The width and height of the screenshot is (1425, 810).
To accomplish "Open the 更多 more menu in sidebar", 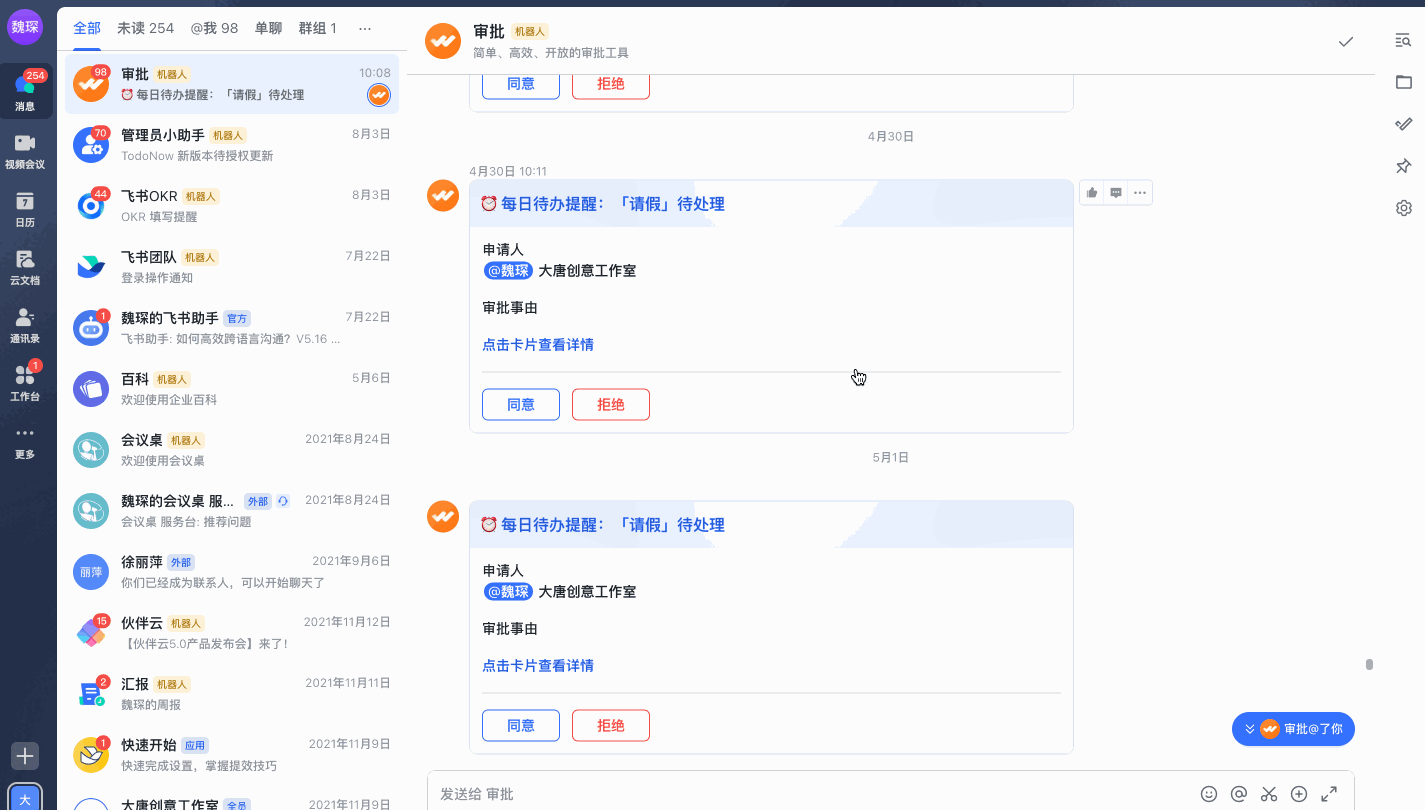I will tap(25, 442).
